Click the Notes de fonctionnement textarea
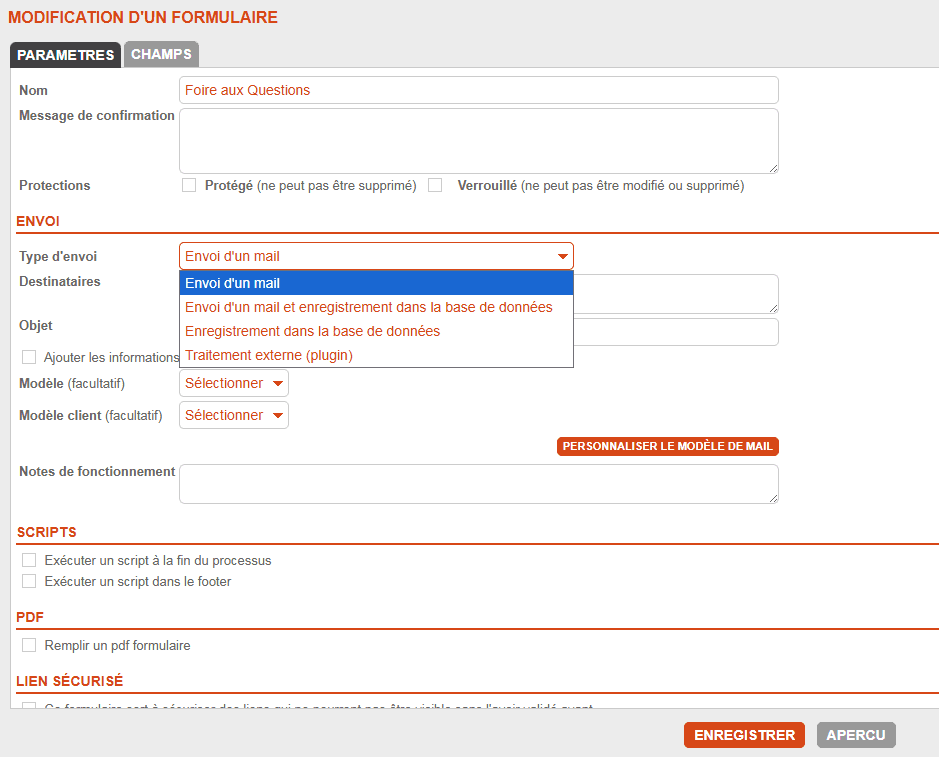The image size is (939, 757). (478, 484)
